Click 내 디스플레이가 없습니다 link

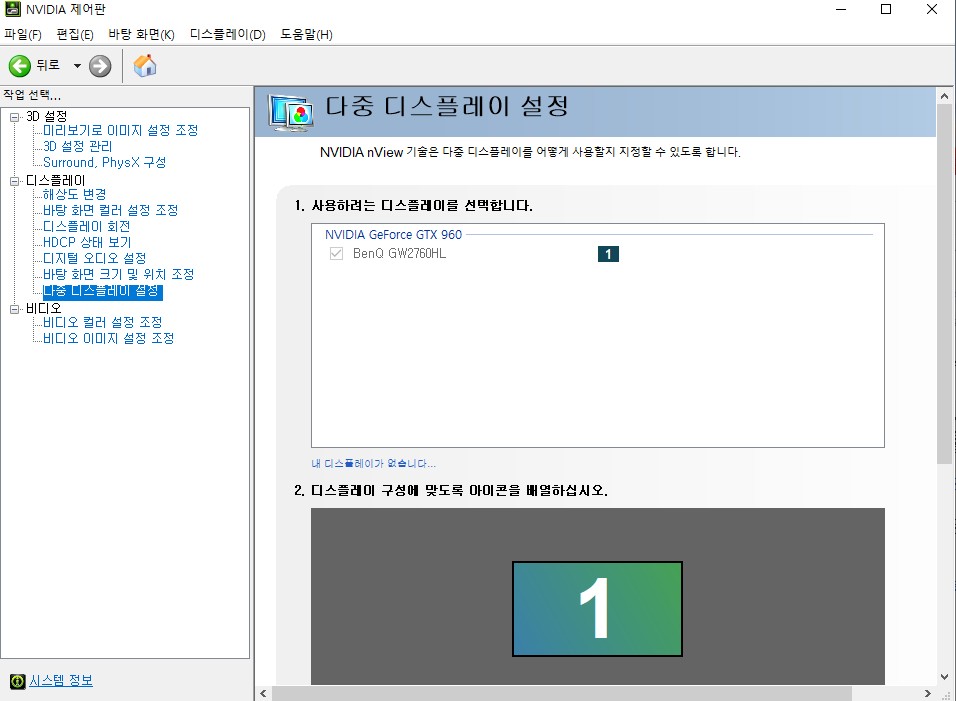click(373, 463)
